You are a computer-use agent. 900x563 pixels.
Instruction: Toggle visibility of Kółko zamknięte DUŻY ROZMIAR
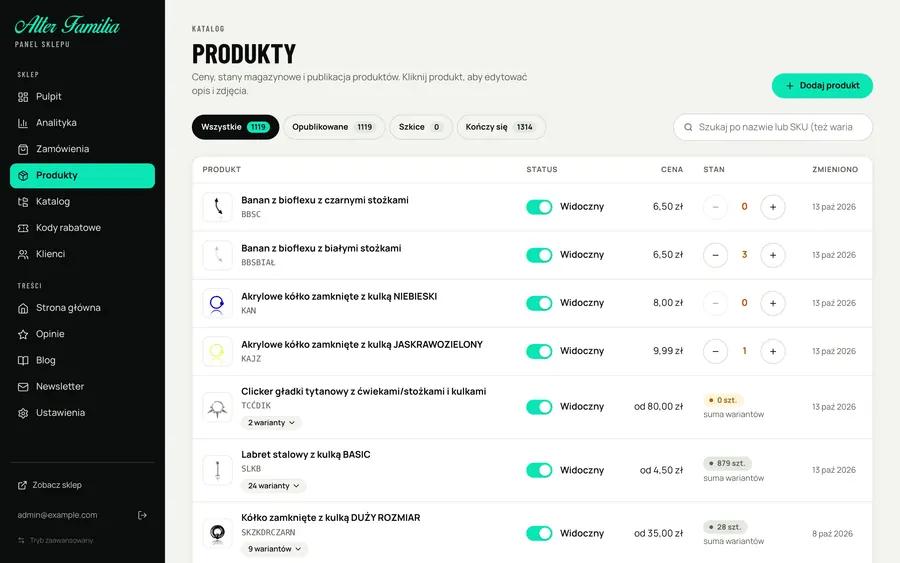point(539,533)
